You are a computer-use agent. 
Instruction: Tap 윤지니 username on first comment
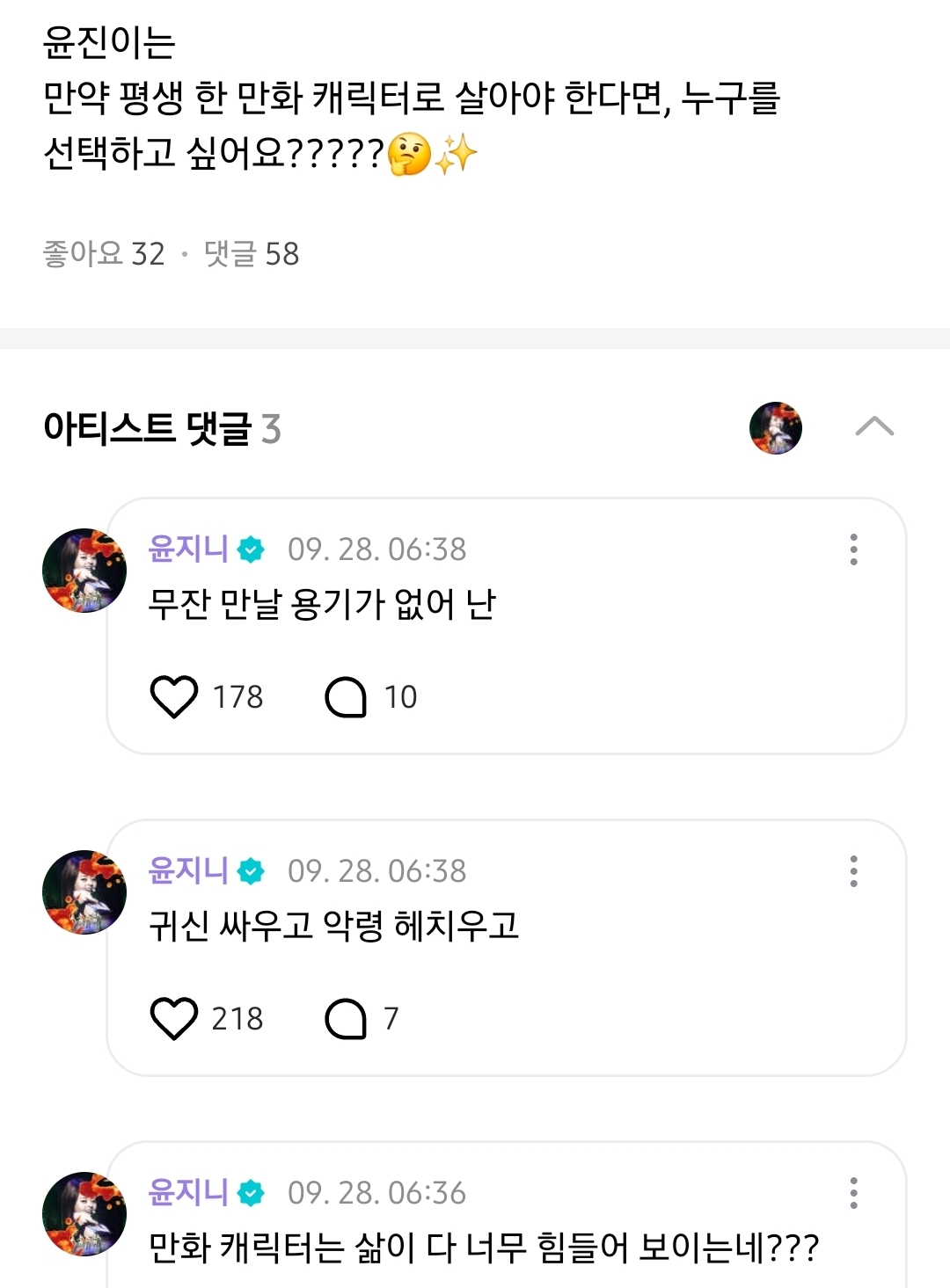[188, 549]
